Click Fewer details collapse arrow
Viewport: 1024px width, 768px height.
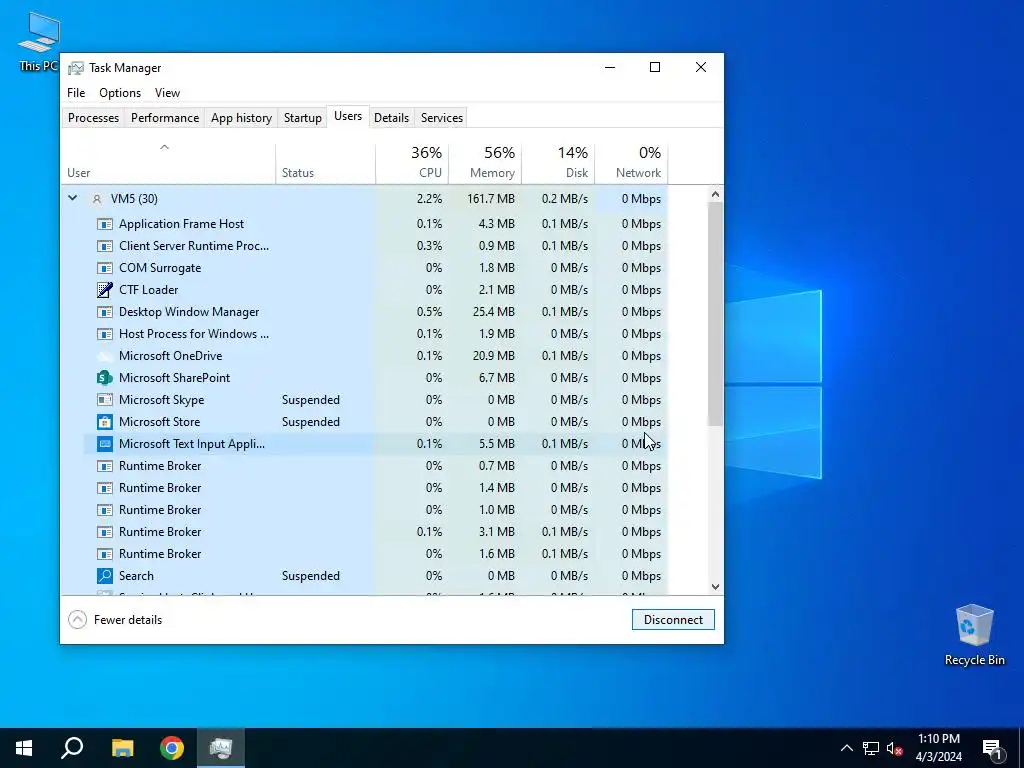(77, 620)
